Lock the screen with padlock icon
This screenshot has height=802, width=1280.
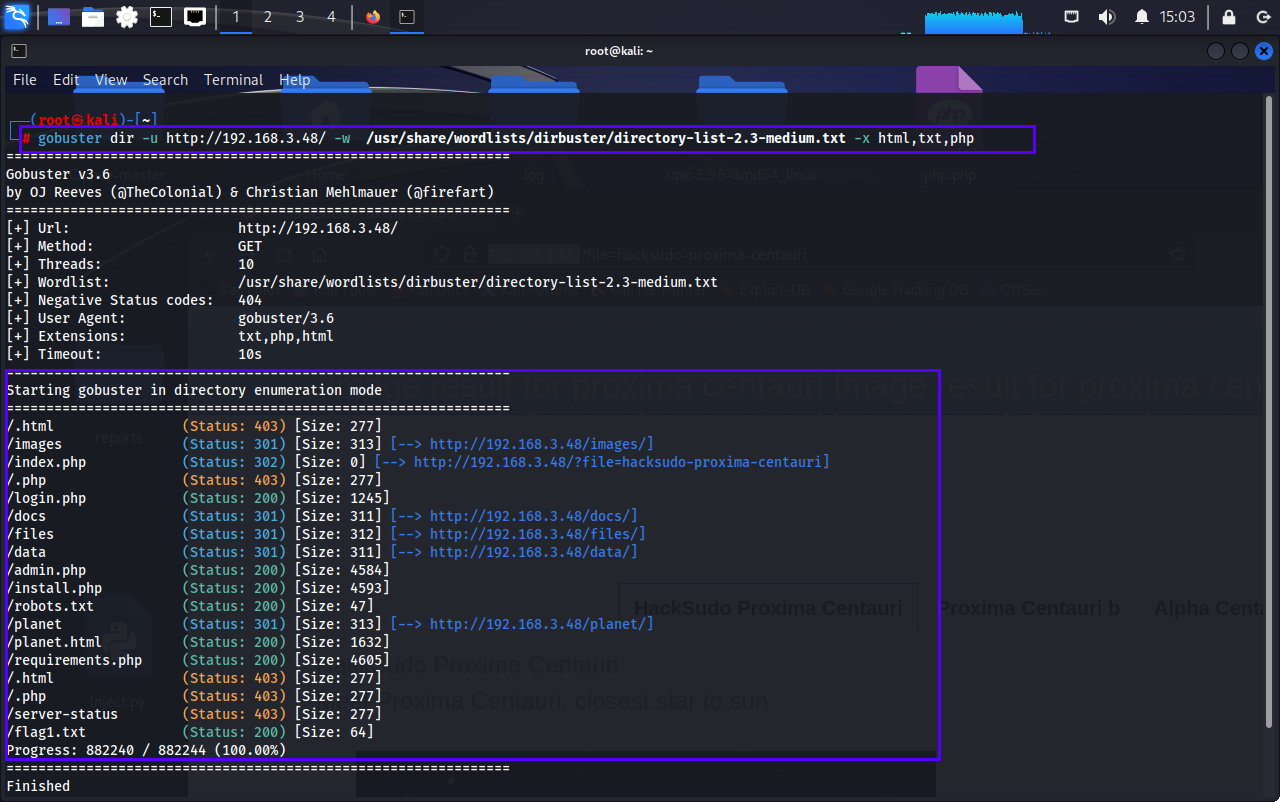click(1230, 17)
